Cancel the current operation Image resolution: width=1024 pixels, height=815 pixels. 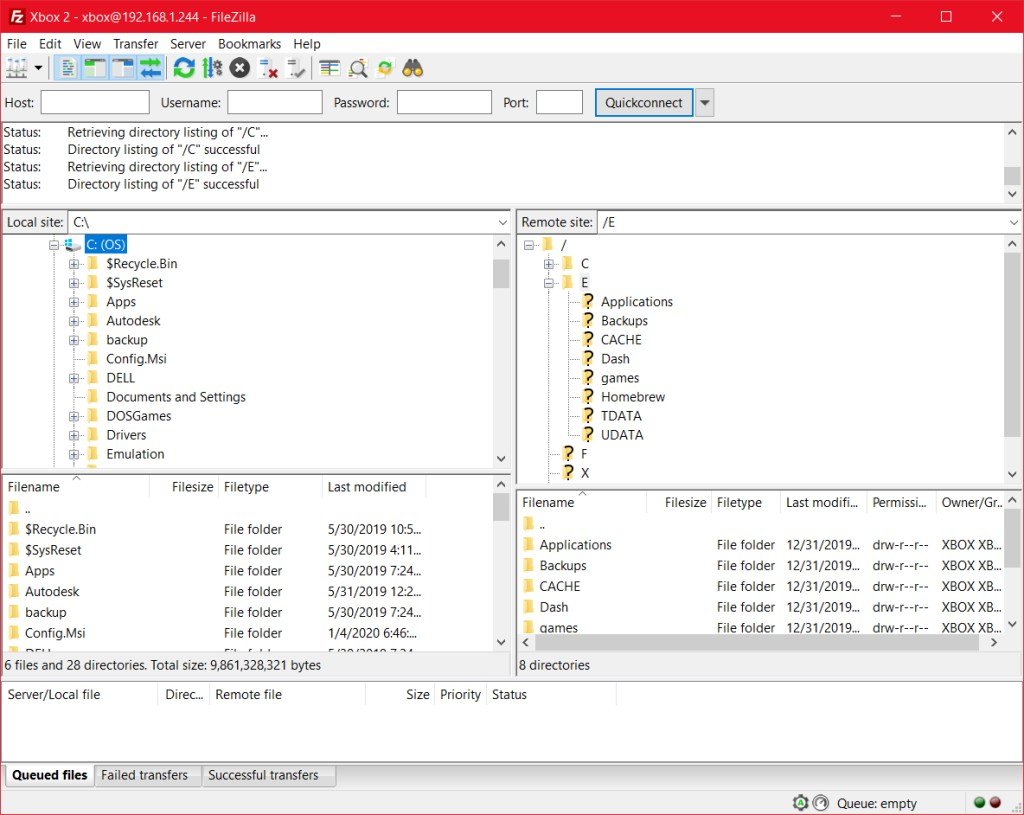[240, 68]
